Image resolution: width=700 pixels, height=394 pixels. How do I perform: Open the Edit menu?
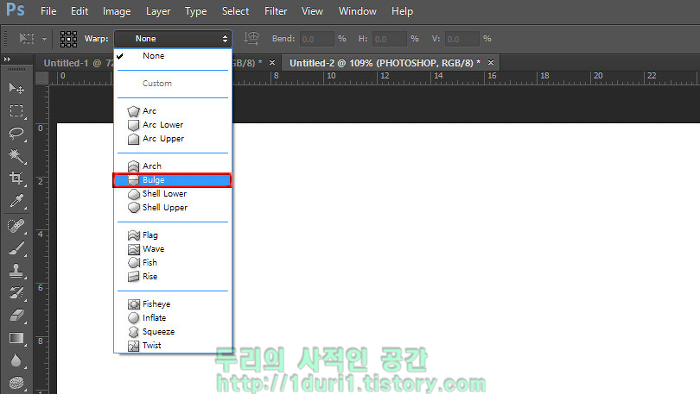point(79,11)
